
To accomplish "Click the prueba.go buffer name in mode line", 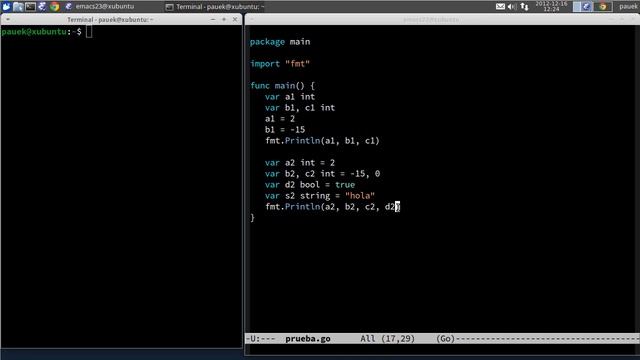I will (x=308, y=338).
